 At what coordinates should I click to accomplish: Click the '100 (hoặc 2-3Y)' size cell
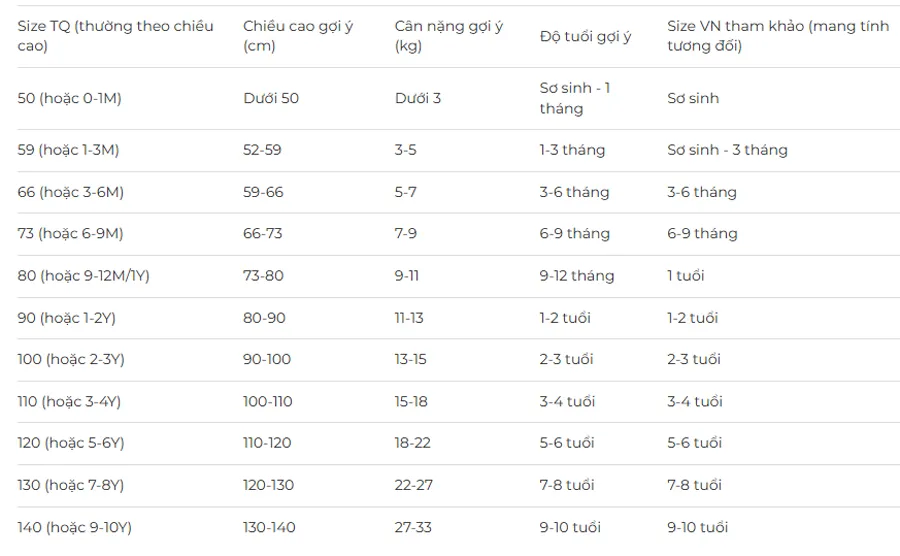point(71,359)
